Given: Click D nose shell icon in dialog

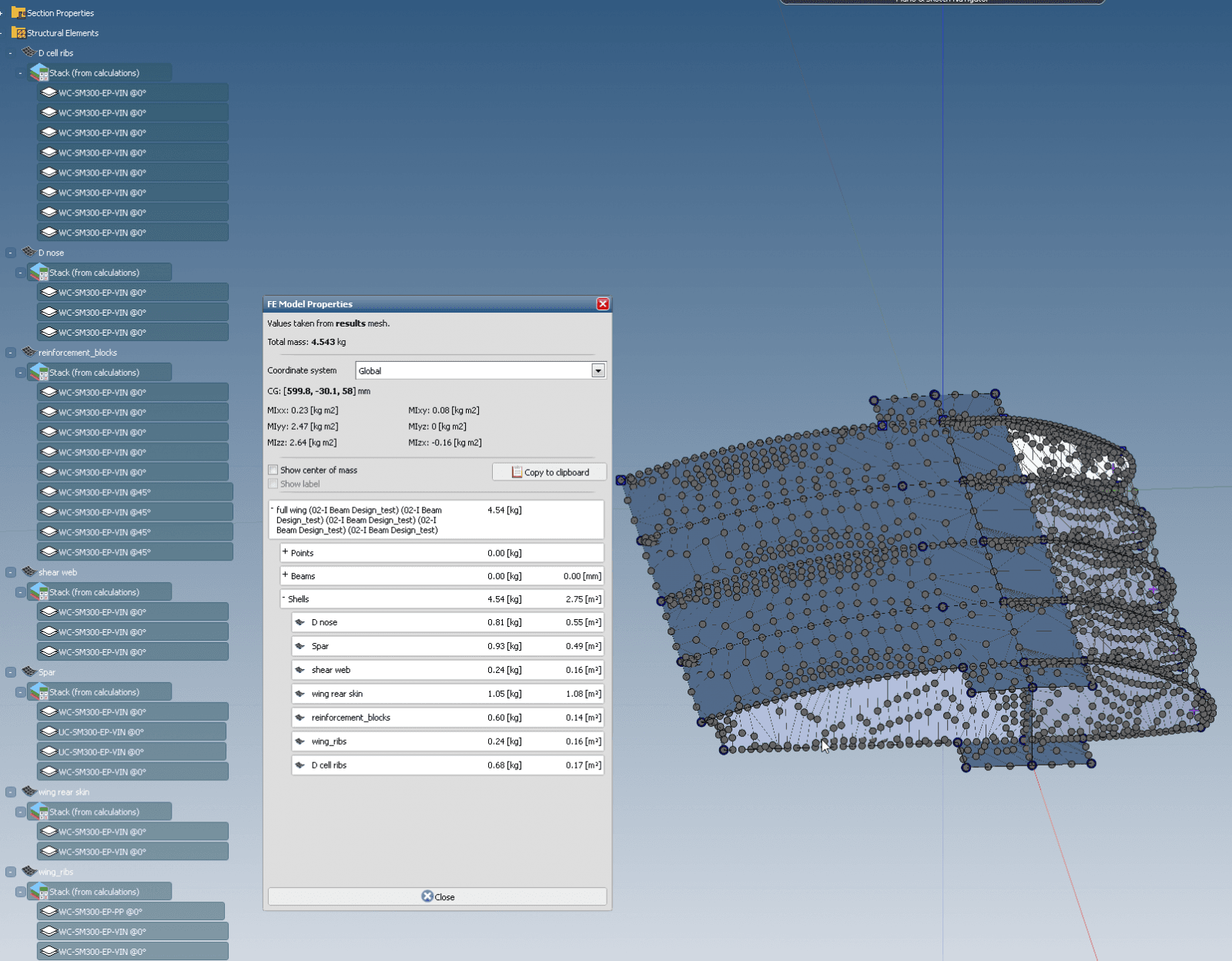Looking at the screenshot, I should tap(300, 622).
